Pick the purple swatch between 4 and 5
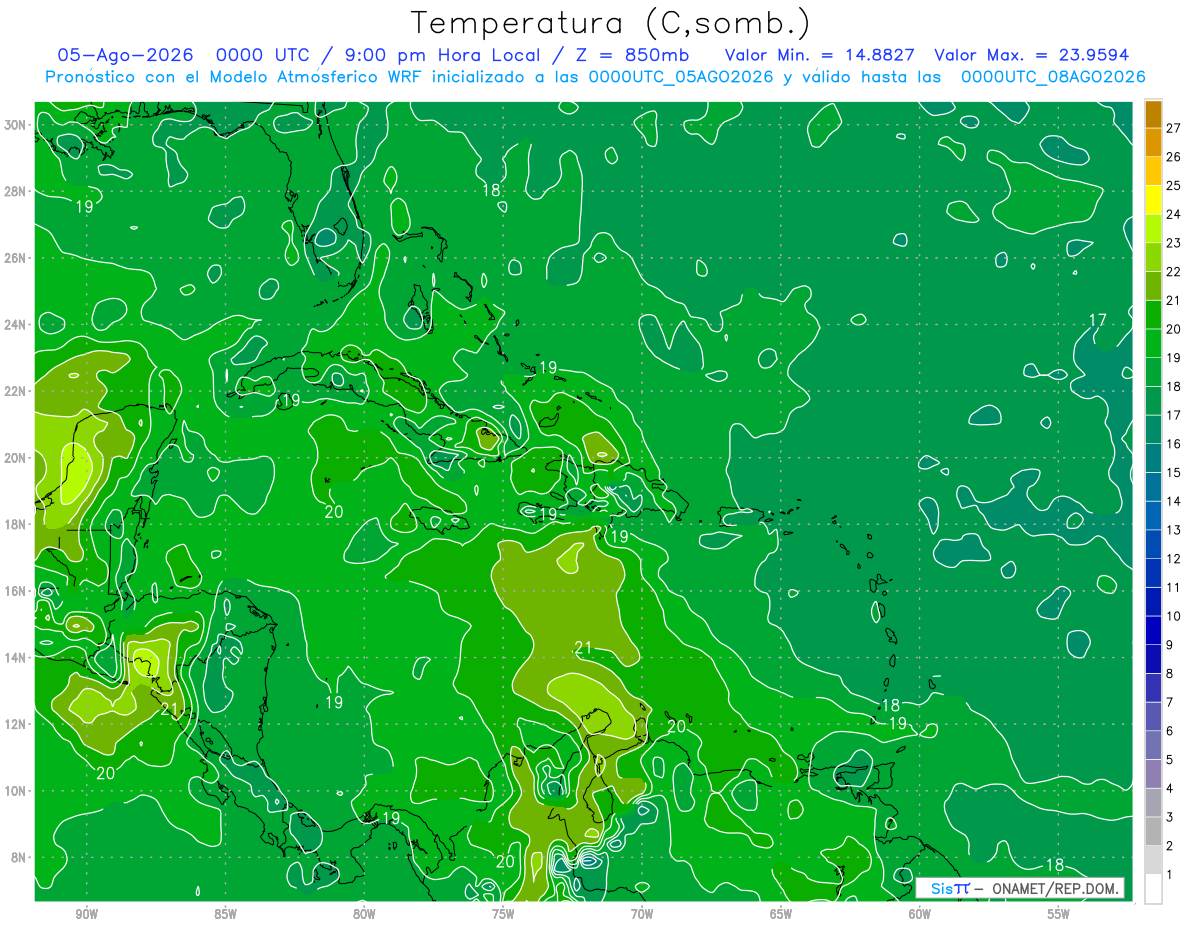Viewport: 1200px width, 927px height. pyautogui.click(x=1153, y=774)
